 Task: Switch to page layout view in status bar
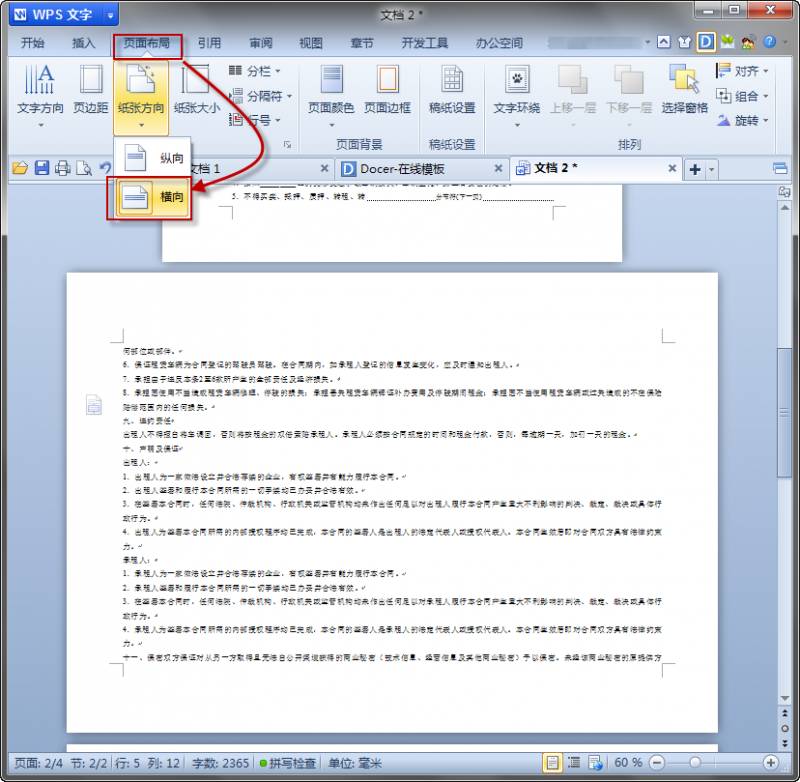(552, 763)
